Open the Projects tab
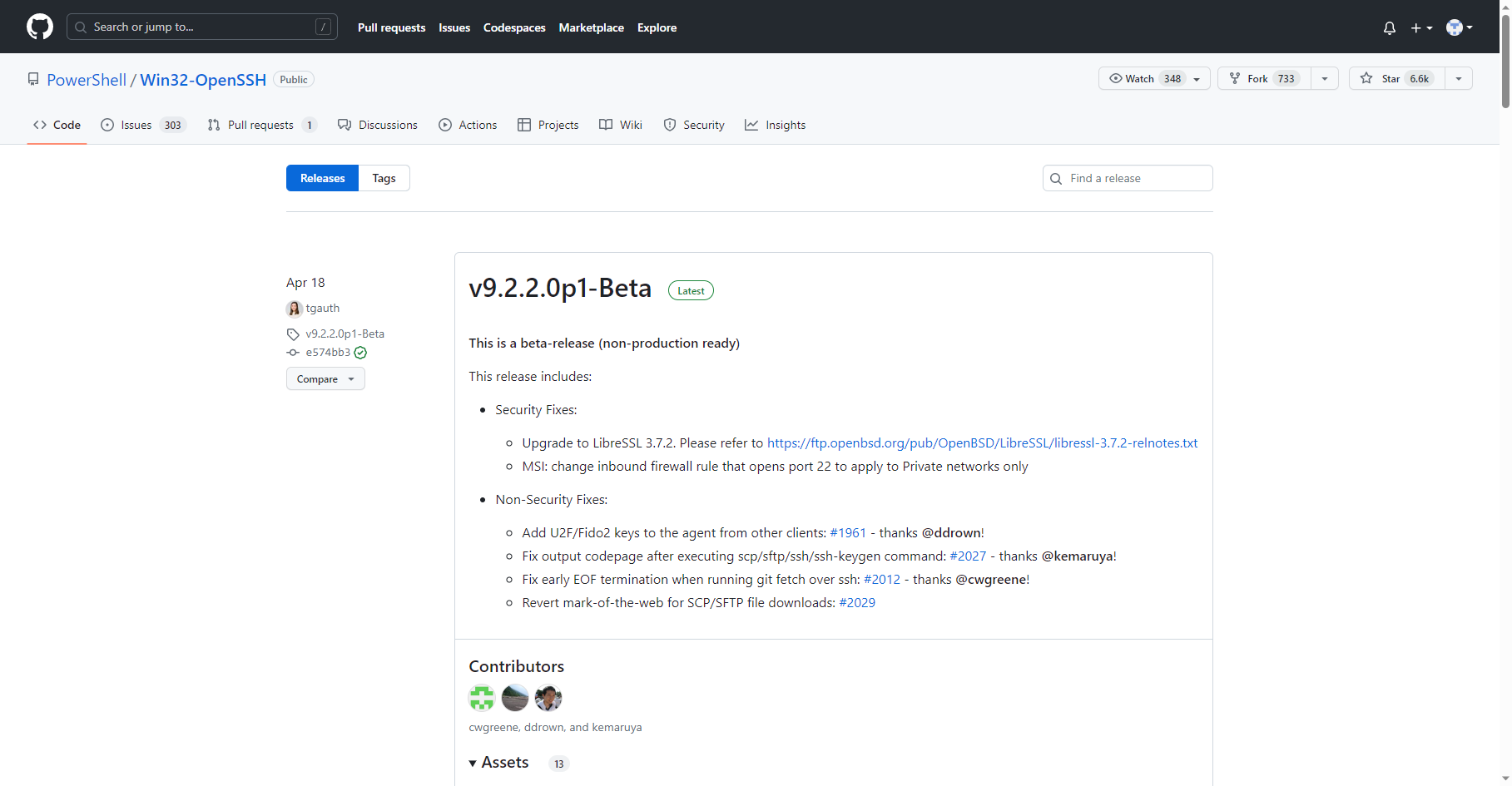 point(548,125)
